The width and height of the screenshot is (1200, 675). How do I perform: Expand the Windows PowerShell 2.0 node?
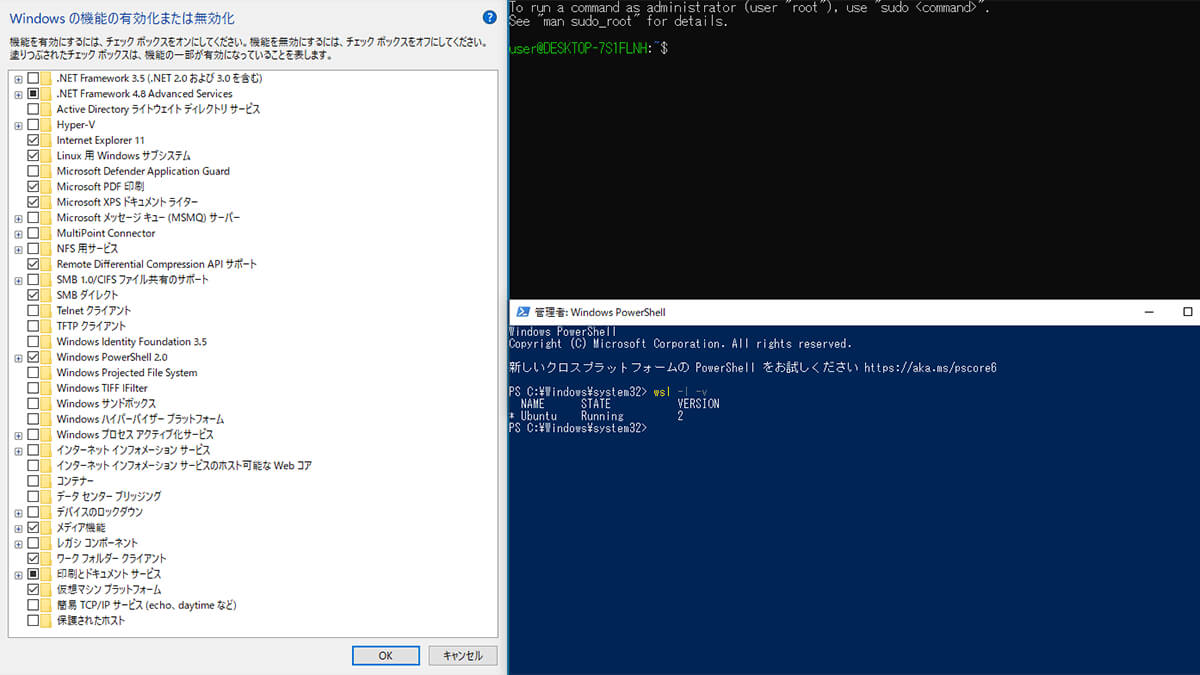click(x=18, y=357)
